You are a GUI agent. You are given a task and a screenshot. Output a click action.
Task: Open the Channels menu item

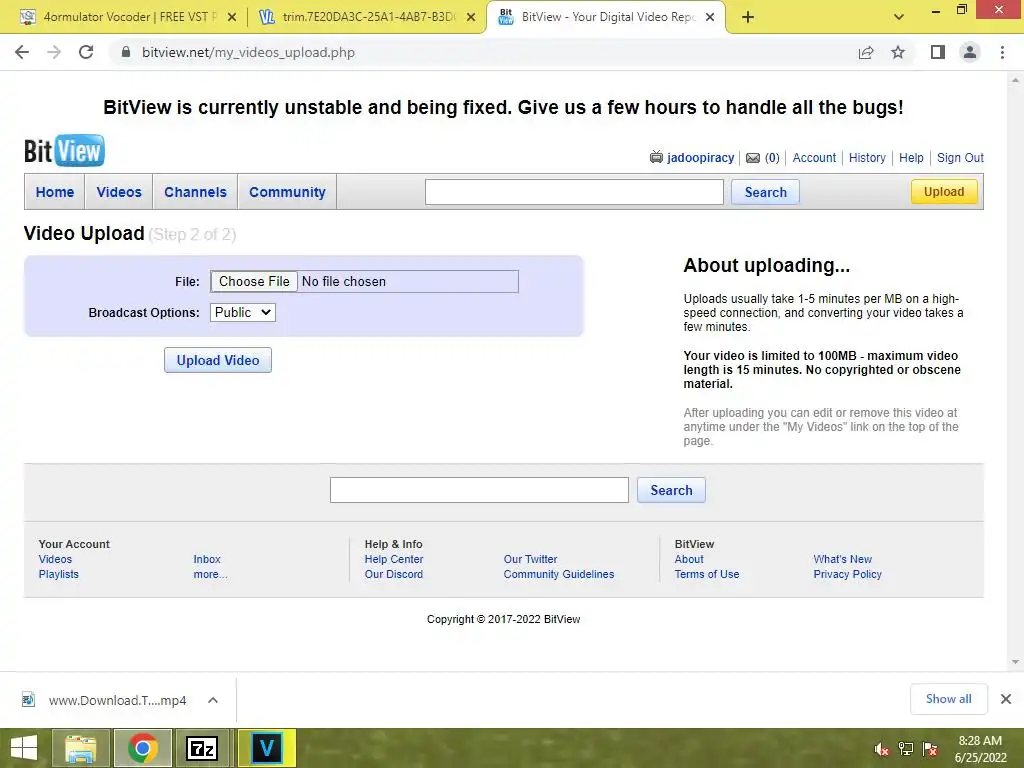(x=195, y=192)
